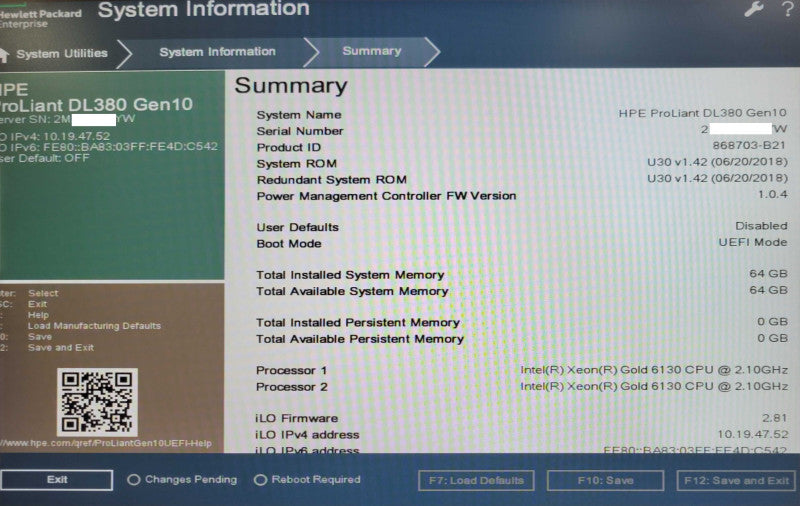Go to System Utilities home icon
The image size is (800, 506).
click(5, 55)
